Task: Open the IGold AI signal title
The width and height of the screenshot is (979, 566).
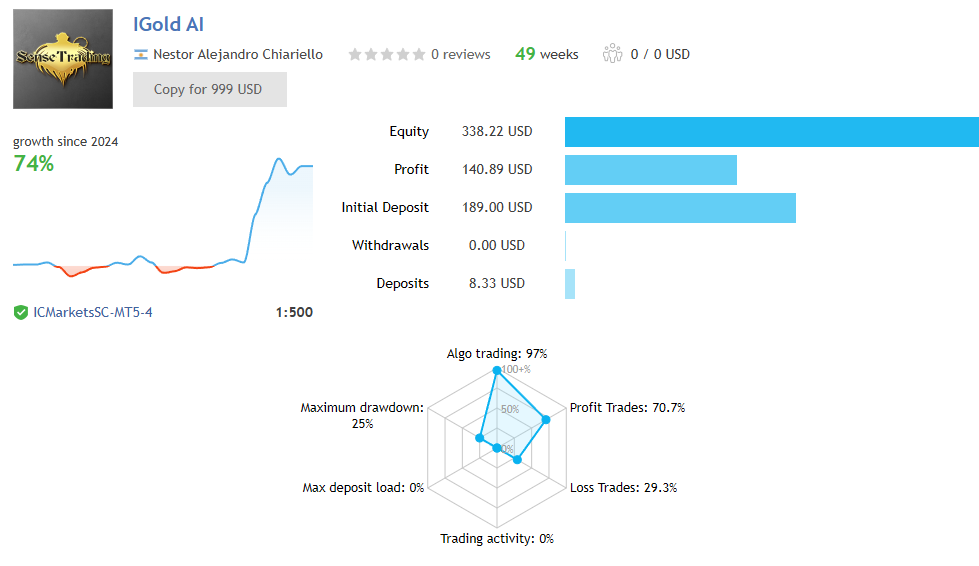Action: pos(168,24)
